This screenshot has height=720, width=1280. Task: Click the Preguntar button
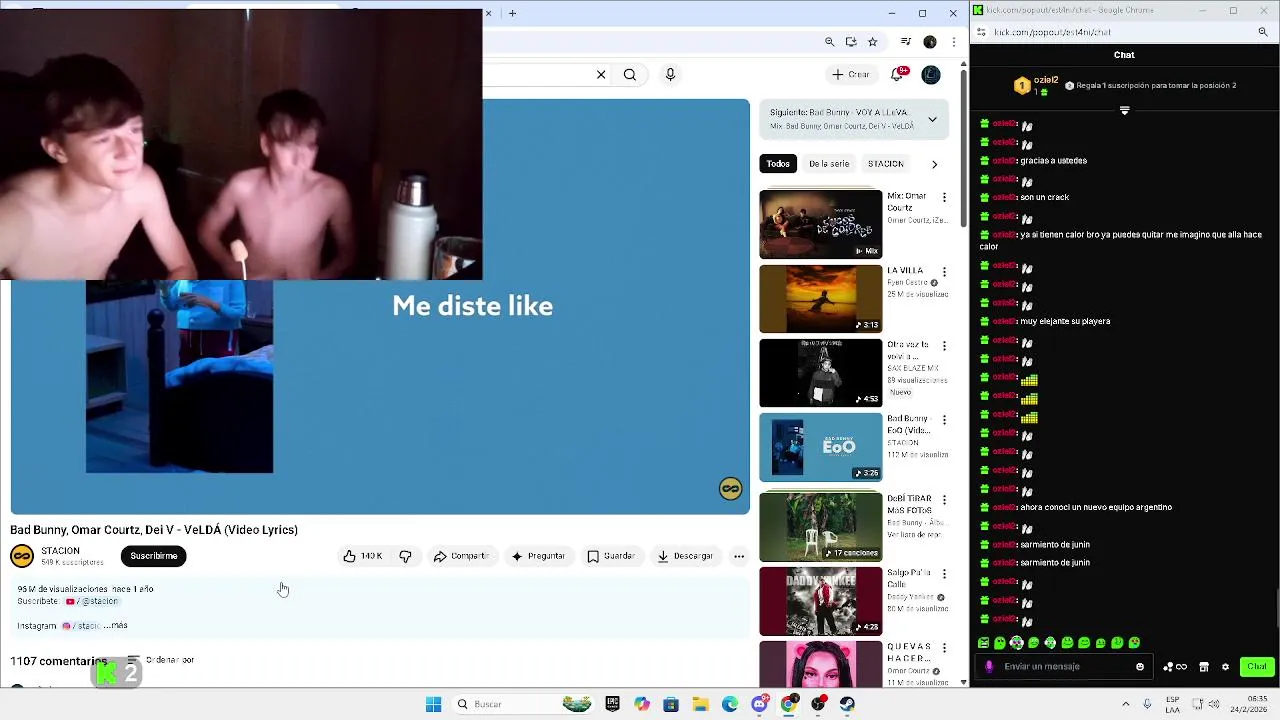tap(538, 556)
